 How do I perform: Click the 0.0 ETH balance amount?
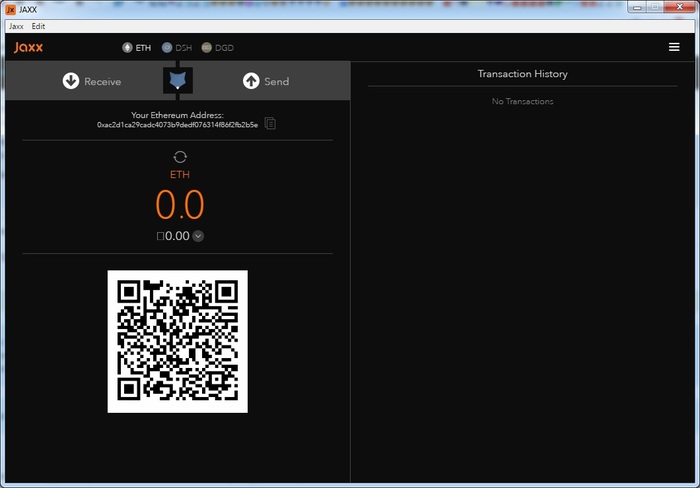[180, 205]
